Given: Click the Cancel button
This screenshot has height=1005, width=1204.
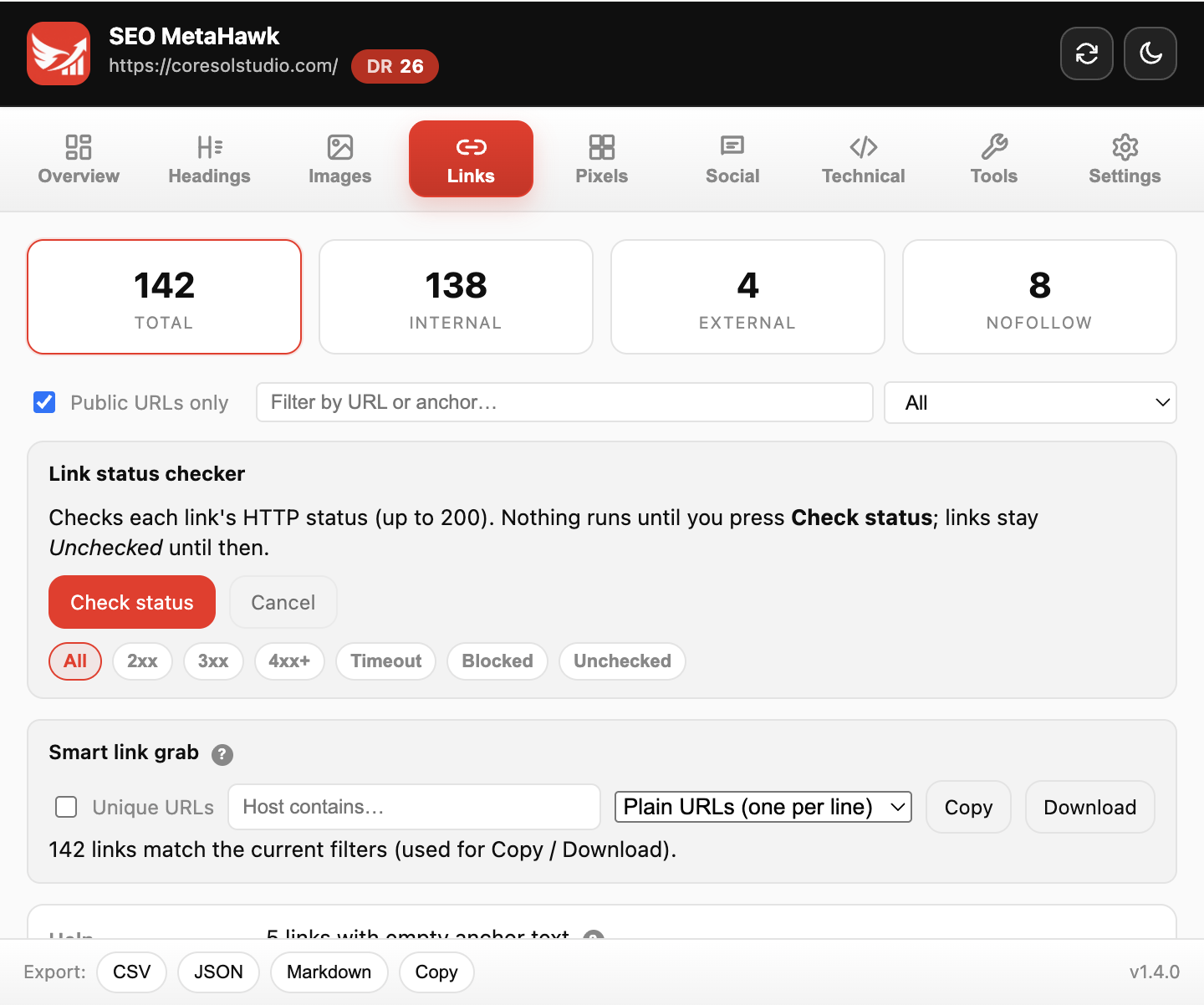Looking at the screenshot, I should [283, 602].
